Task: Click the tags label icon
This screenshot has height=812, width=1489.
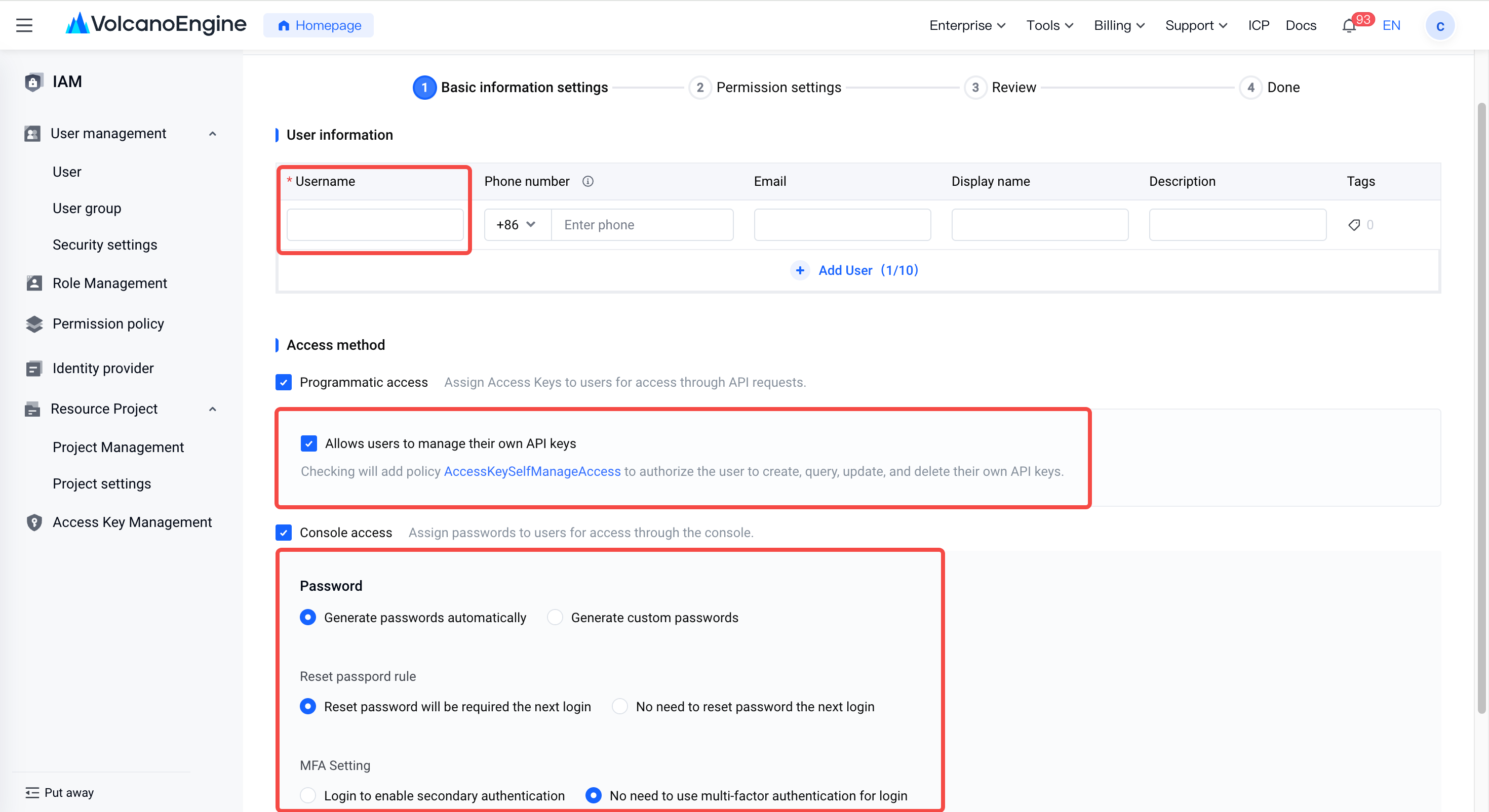Action: coord(1354,225)
